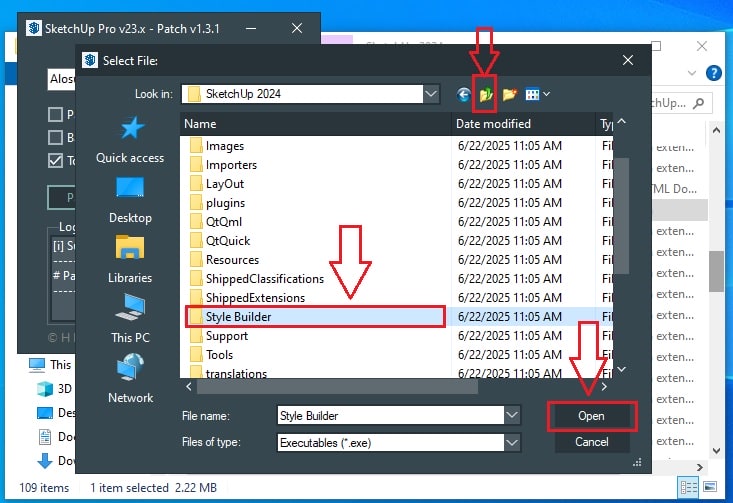Sort by the Date modified column header

pyautogui.click(x=523, y=124)
